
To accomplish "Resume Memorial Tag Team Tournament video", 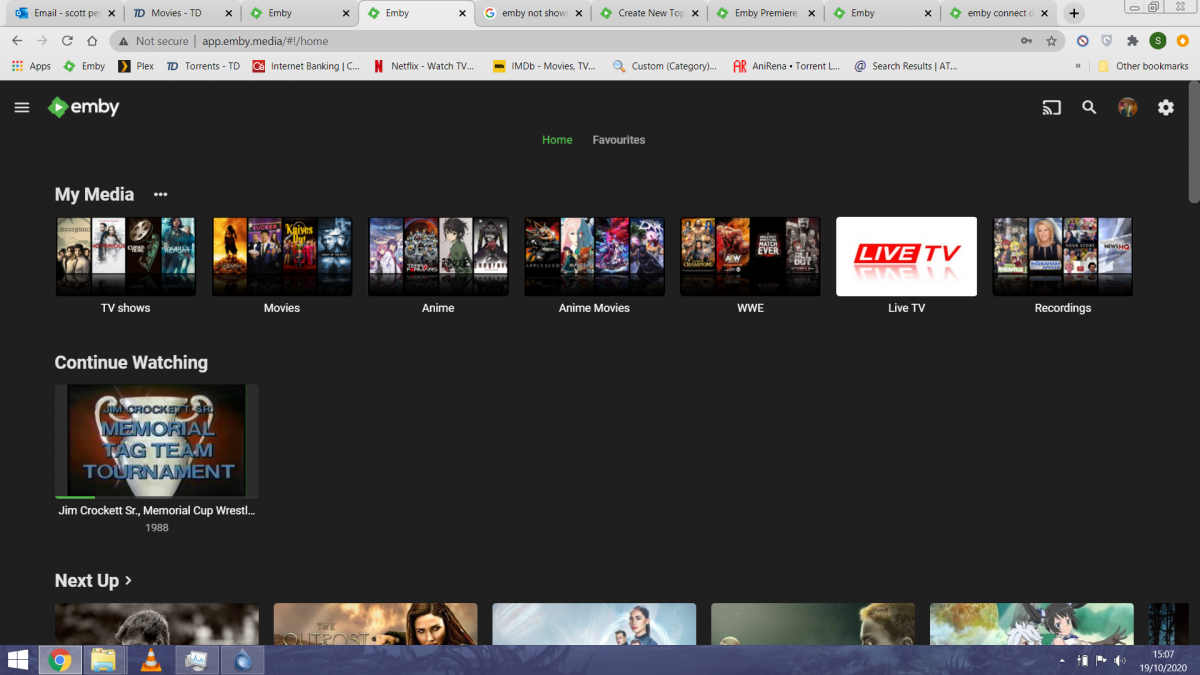I will [157, 441].
